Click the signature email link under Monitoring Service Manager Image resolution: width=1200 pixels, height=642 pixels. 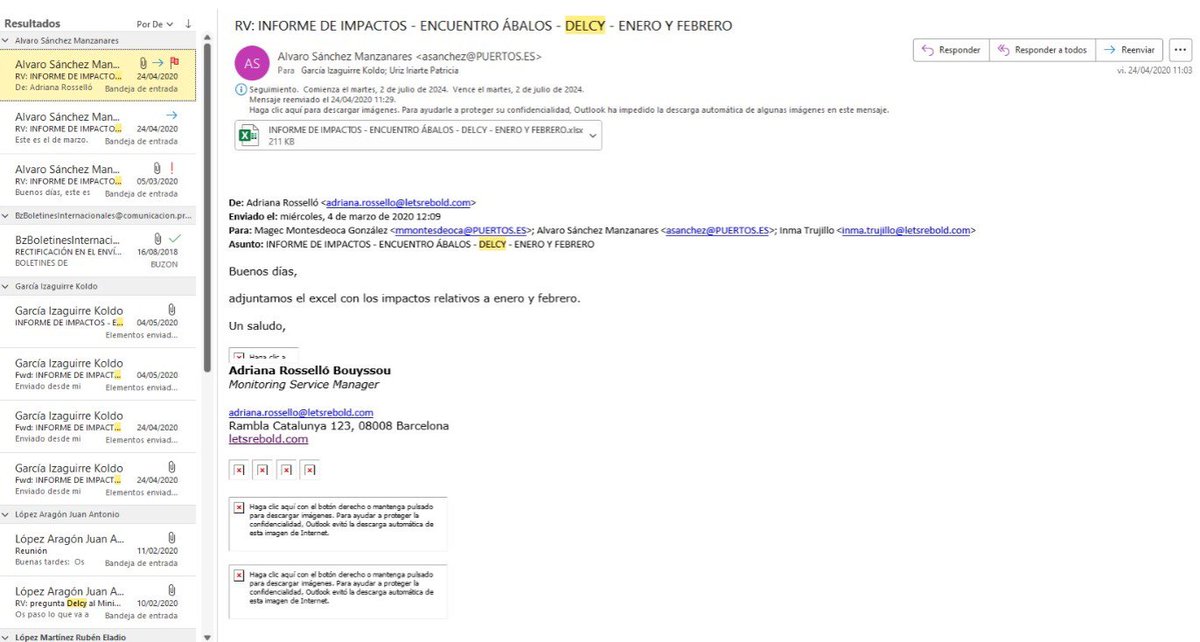pyautogui.click(x=301, y=412)
